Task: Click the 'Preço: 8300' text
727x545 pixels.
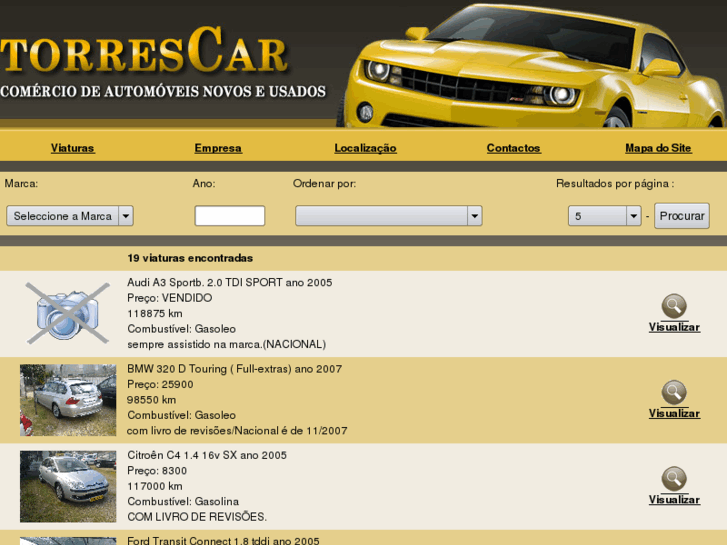Action: (157, 471)
